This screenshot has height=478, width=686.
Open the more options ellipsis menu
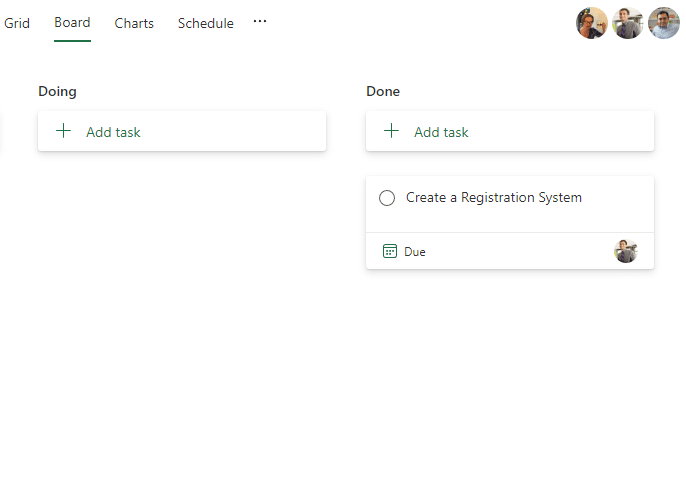pos(260,21)
